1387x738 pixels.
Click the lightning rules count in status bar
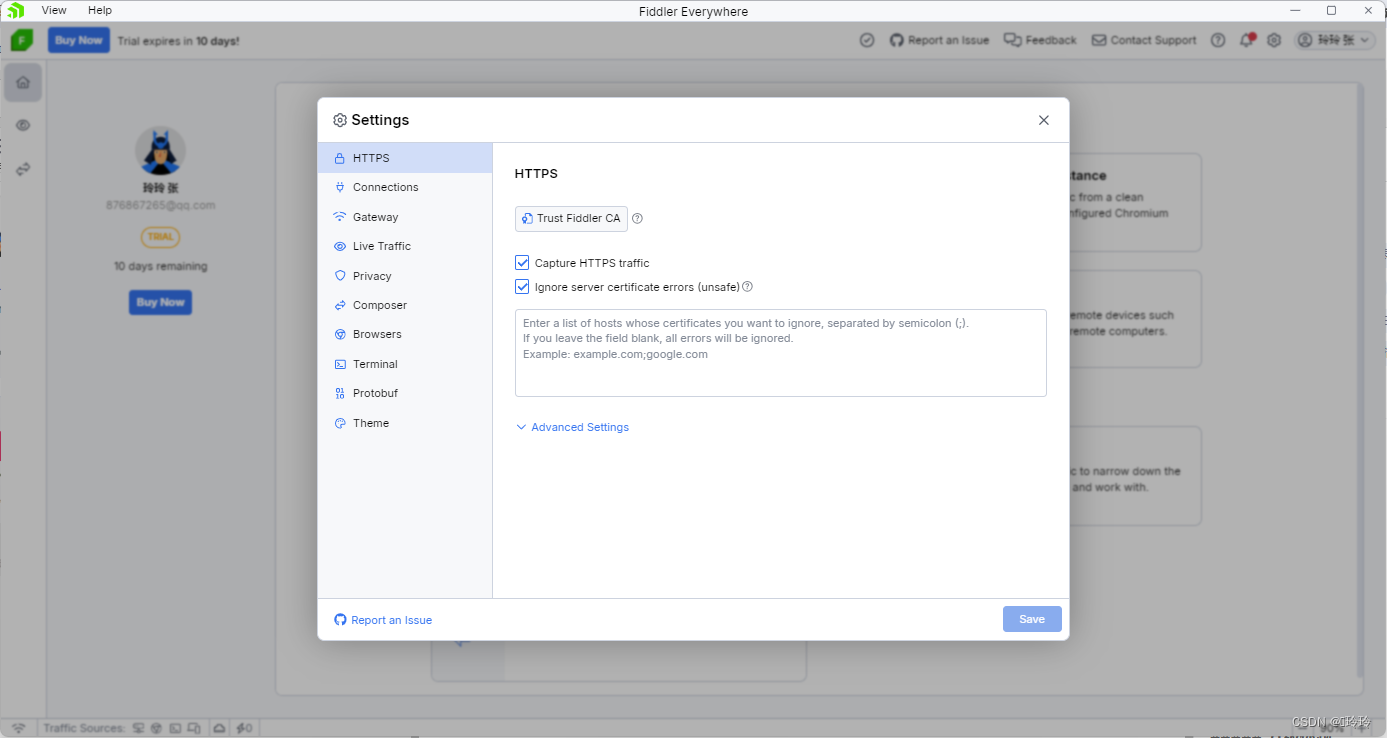tap(243, 728)
